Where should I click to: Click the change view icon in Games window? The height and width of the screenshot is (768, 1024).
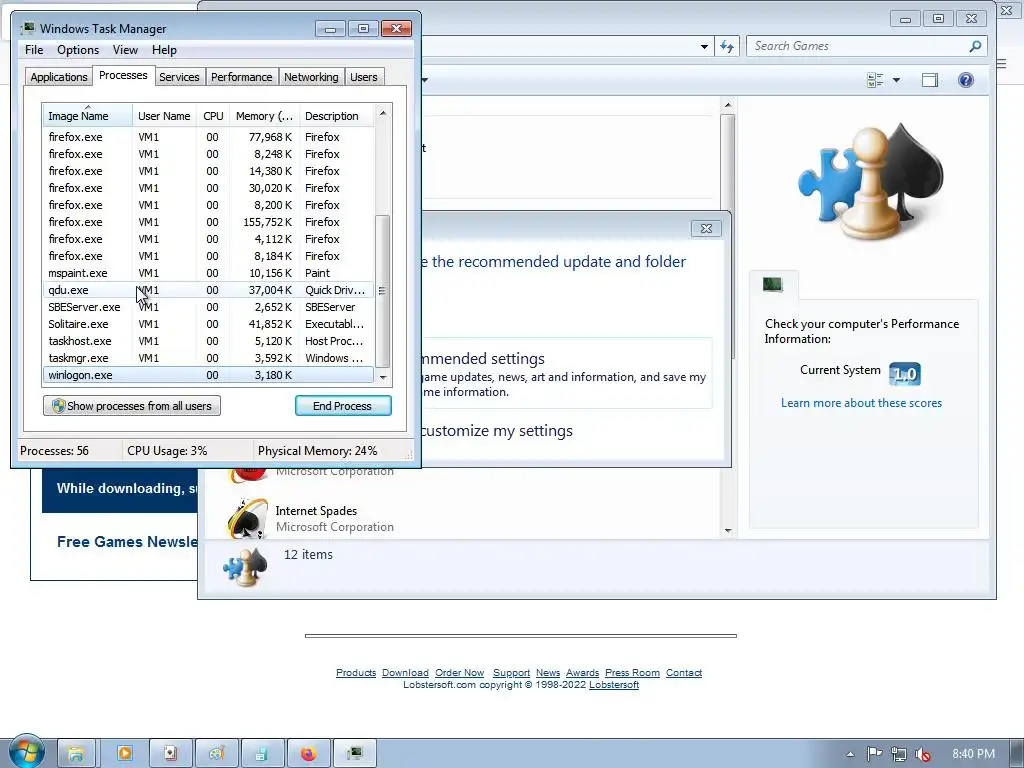tap(874, 80)
